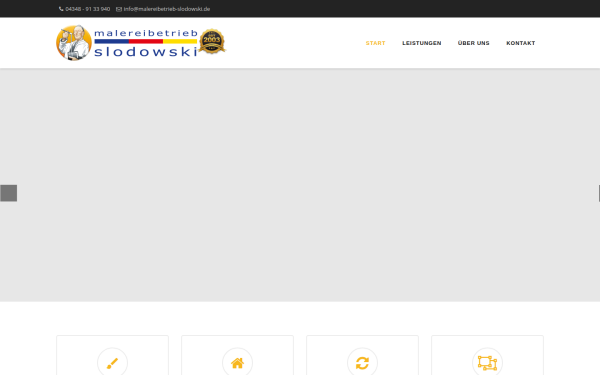Viewport: 600px width, 375px height.
Task: Click the object group service icon
Action: (x=487, y=363)
